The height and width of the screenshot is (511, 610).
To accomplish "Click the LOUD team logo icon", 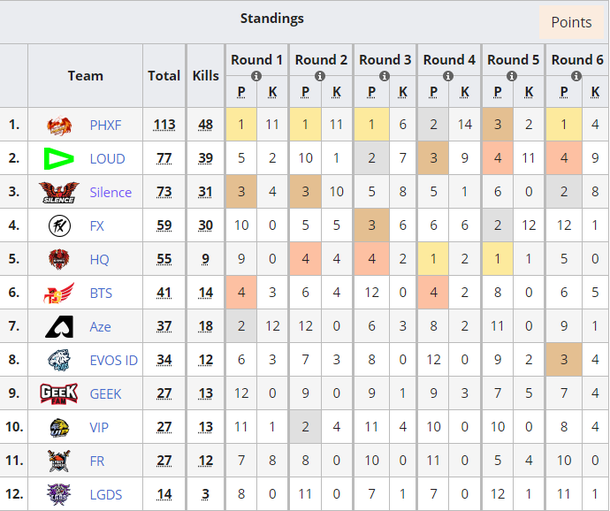I will point(59,159).
